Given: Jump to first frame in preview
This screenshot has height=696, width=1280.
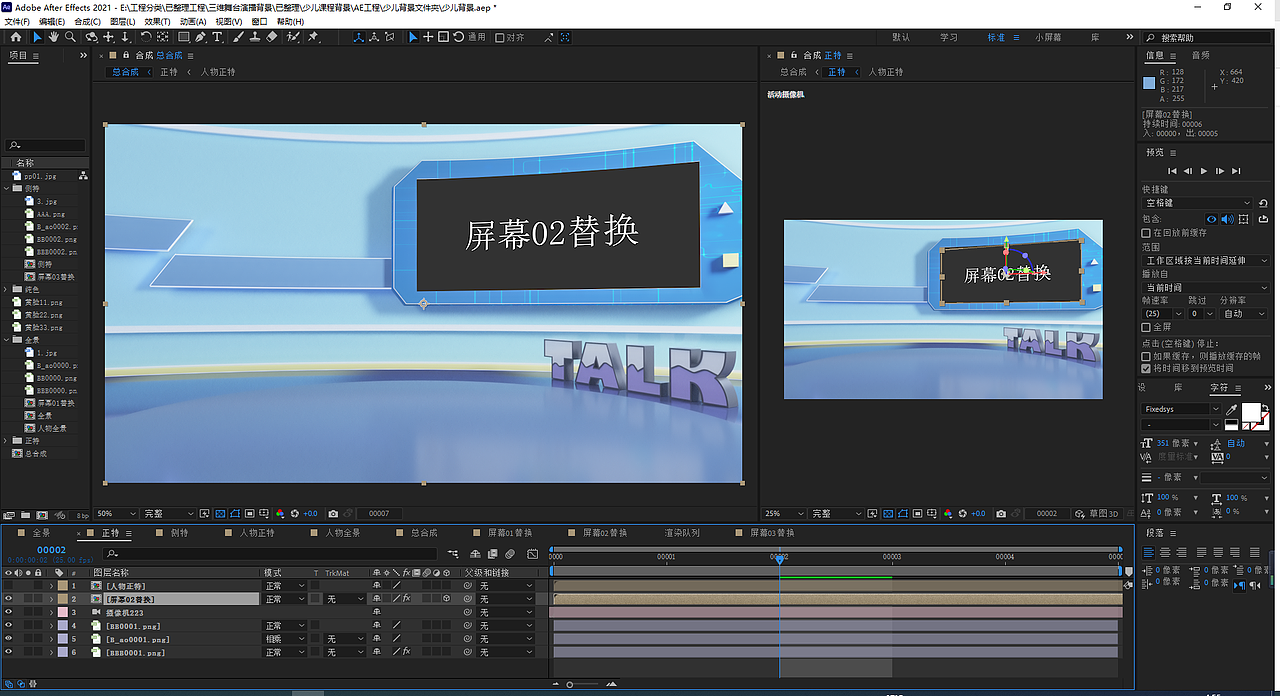Looking at the screenshot, I should click(1172, 172).
